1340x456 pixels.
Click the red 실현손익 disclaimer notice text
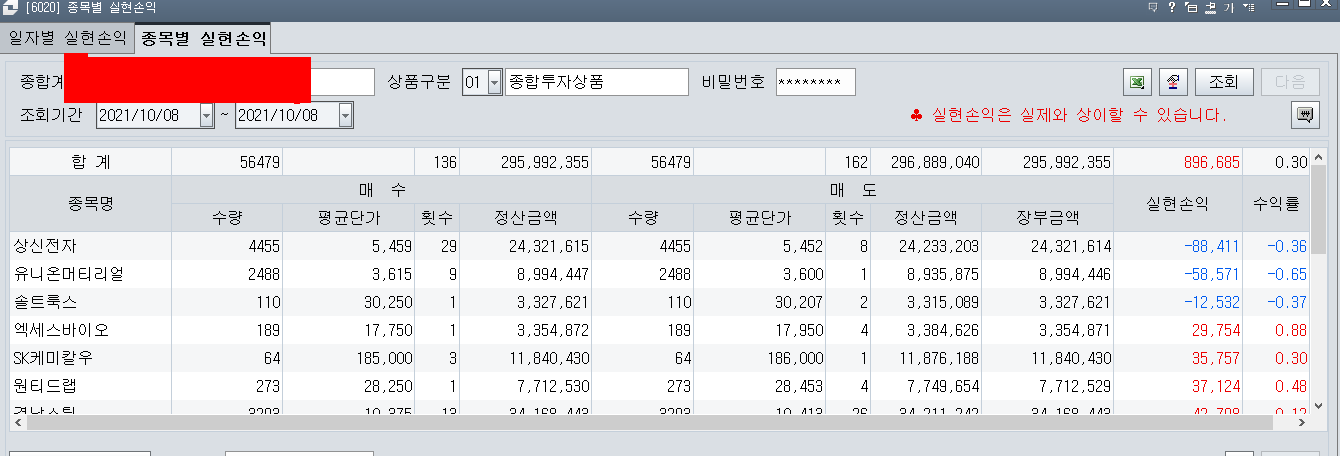point(1068,116)
